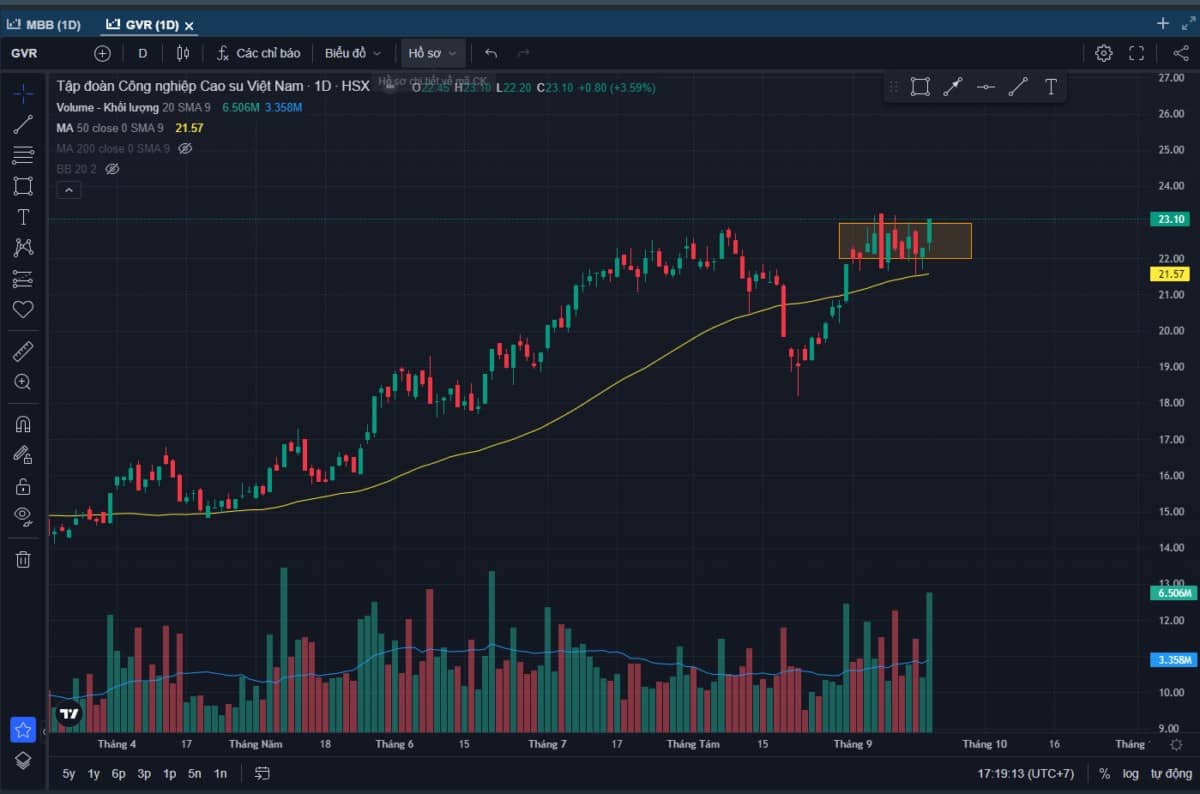Click the zoom in magnifier tool
The image size is (1200, 794).
click(x=22, y=382)
